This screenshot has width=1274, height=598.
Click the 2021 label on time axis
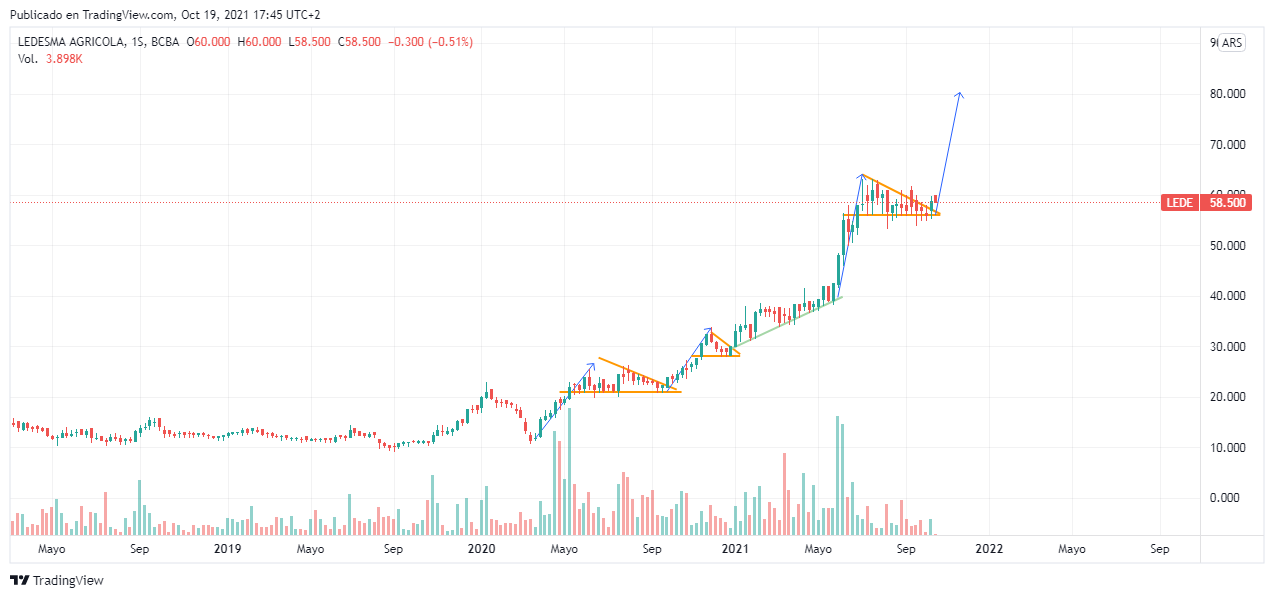[x=735, y=549]
